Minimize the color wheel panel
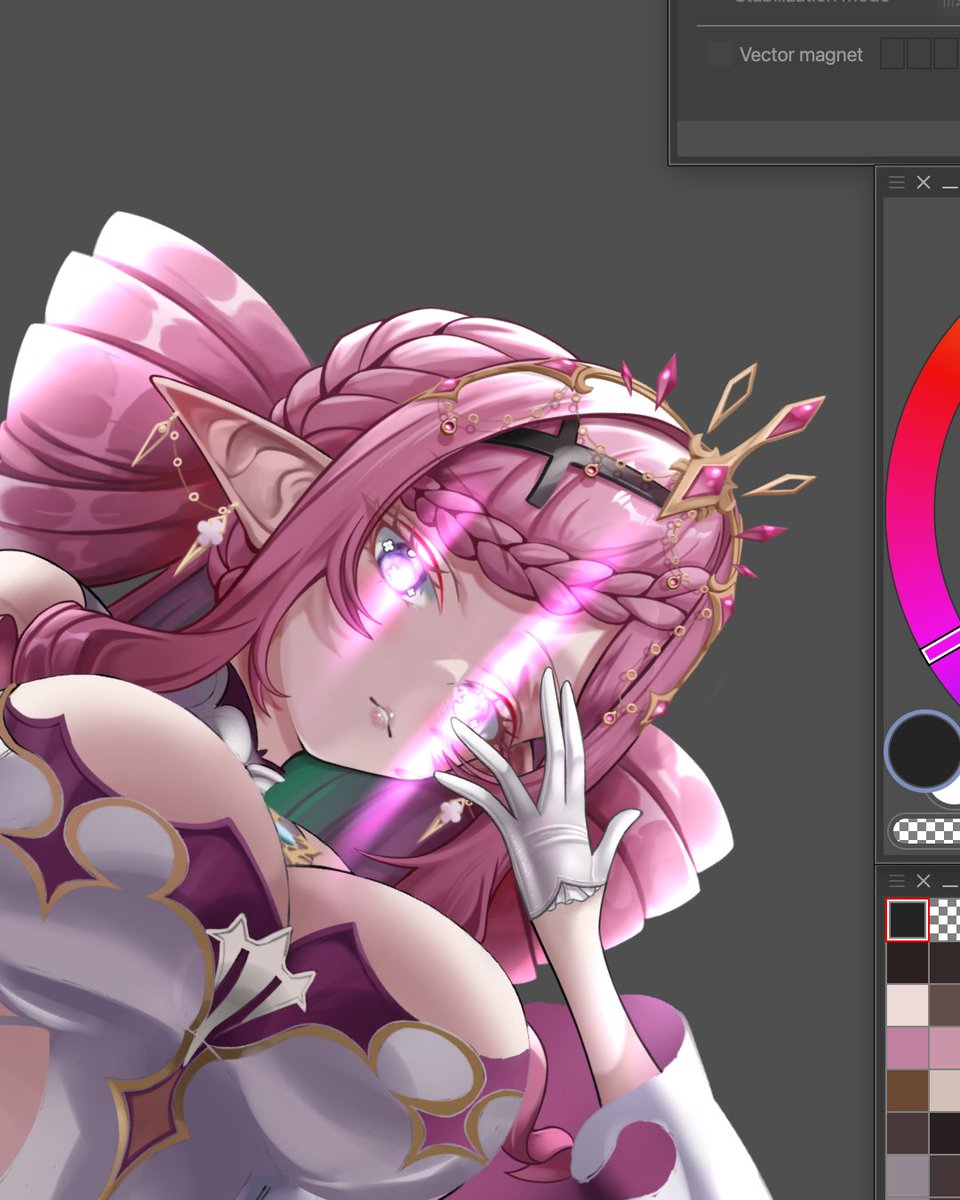The width and height of the screenshot is (960, 1200). pos(951,187)
